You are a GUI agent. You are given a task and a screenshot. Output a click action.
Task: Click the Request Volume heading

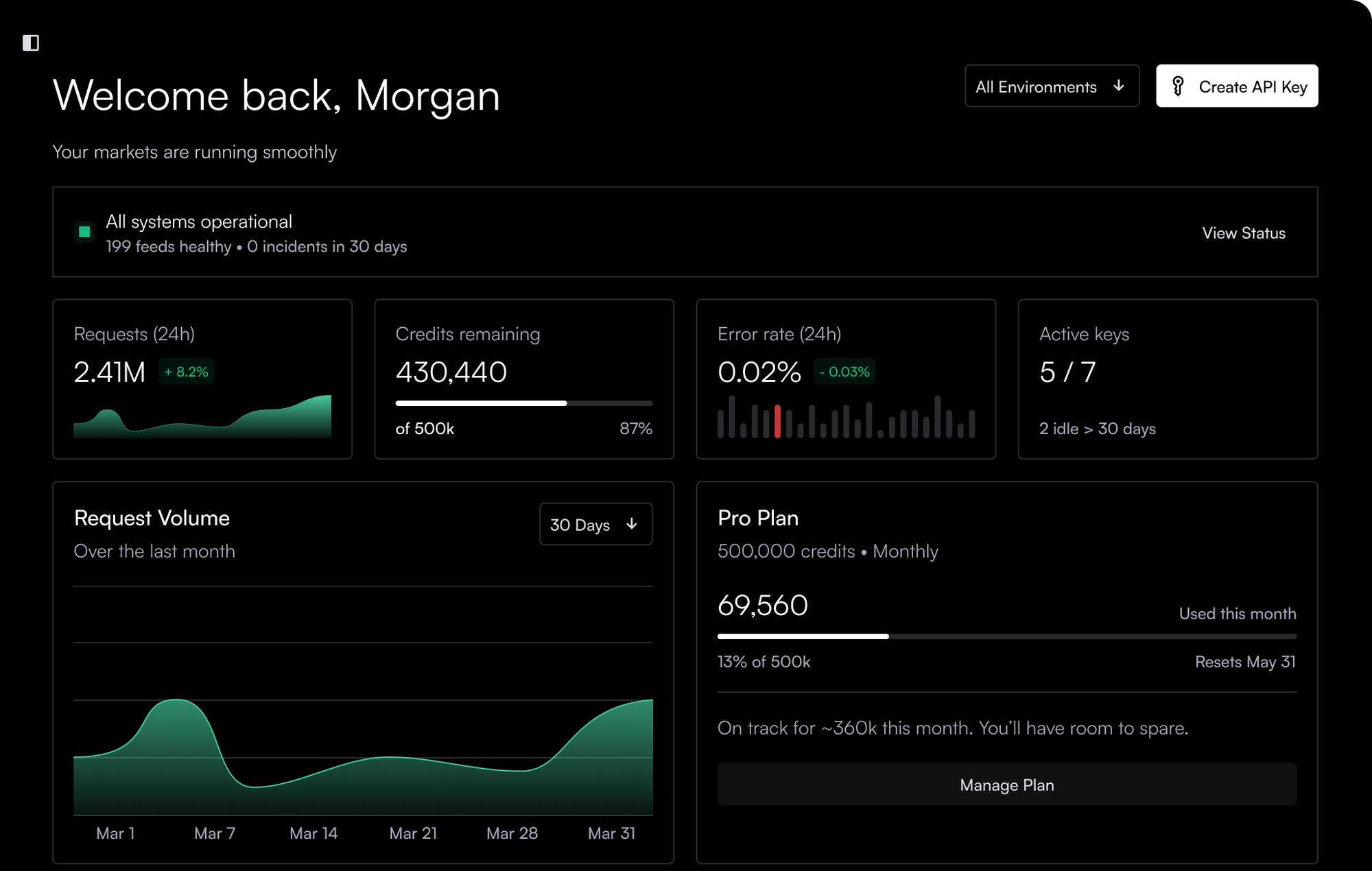point(152,518)
